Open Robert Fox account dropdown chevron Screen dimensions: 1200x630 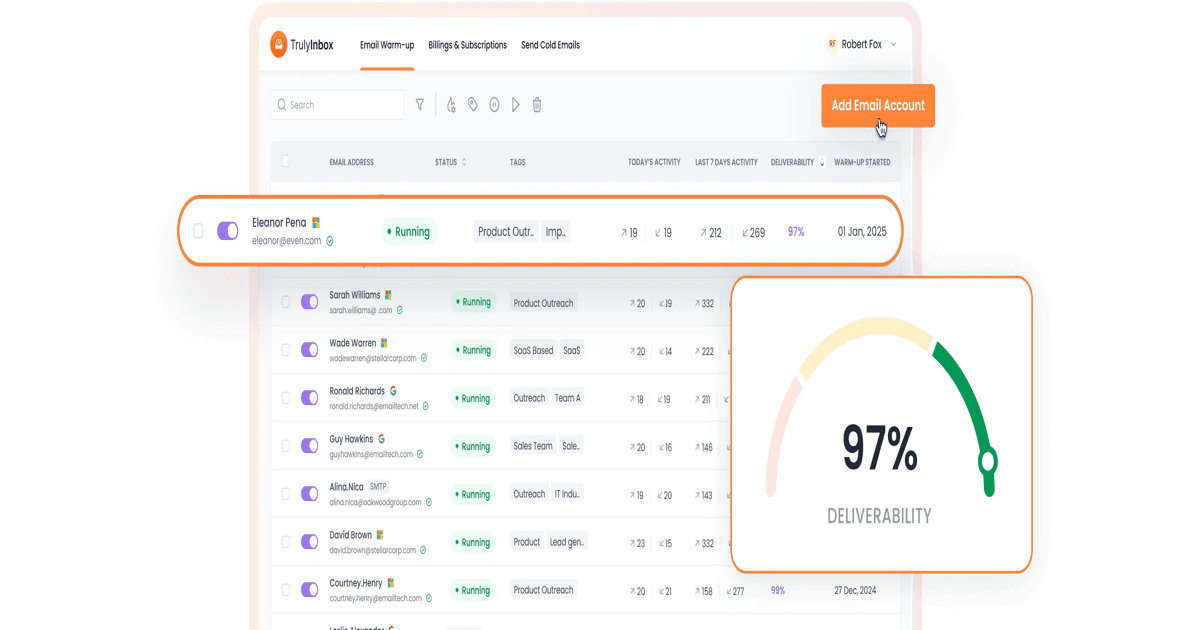coord(893,45)
